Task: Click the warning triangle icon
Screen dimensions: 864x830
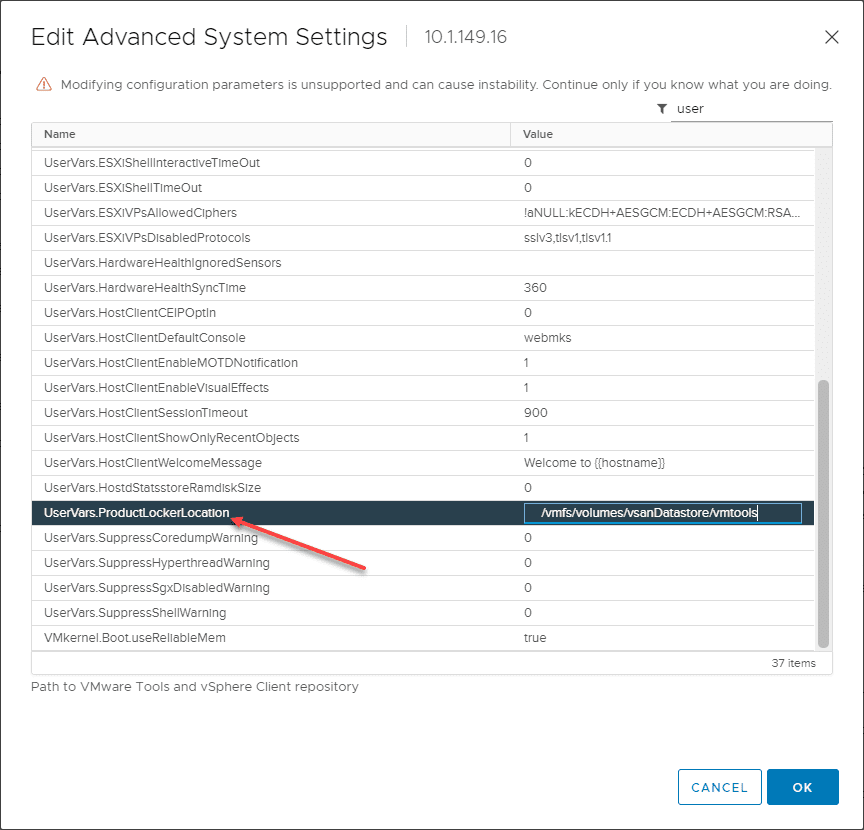Action: click(44, 84)
